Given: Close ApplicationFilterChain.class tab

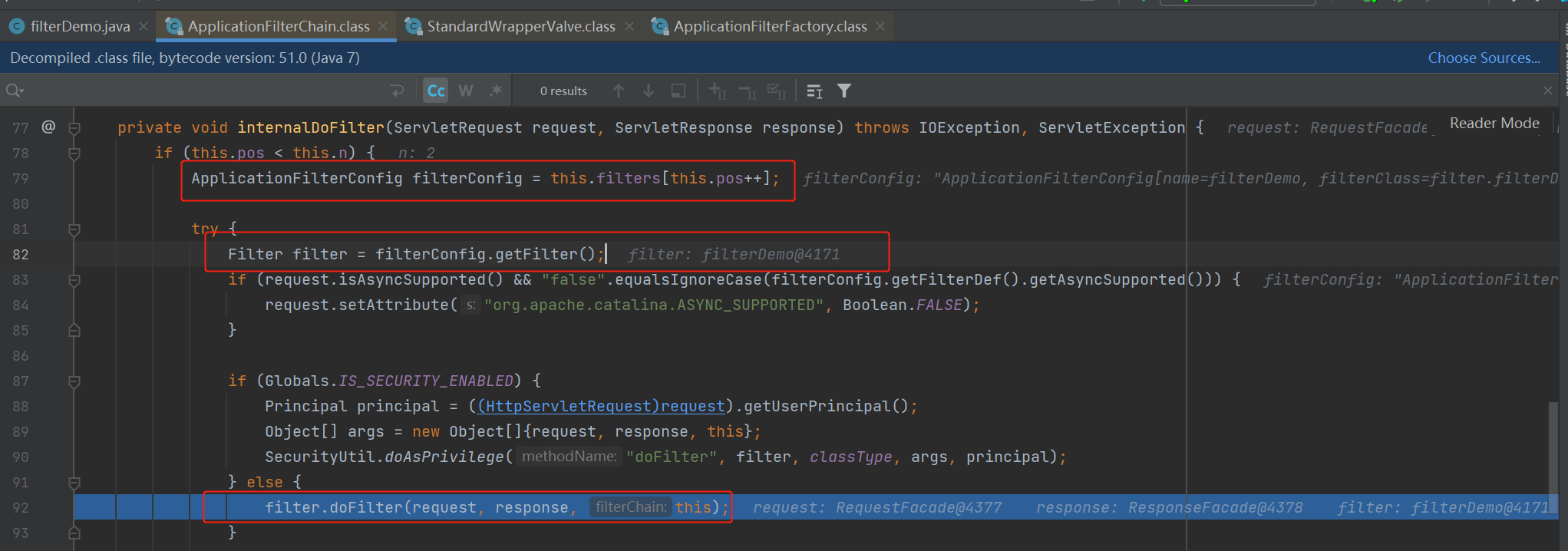Looking at the screenshot, I should [383, 26].
